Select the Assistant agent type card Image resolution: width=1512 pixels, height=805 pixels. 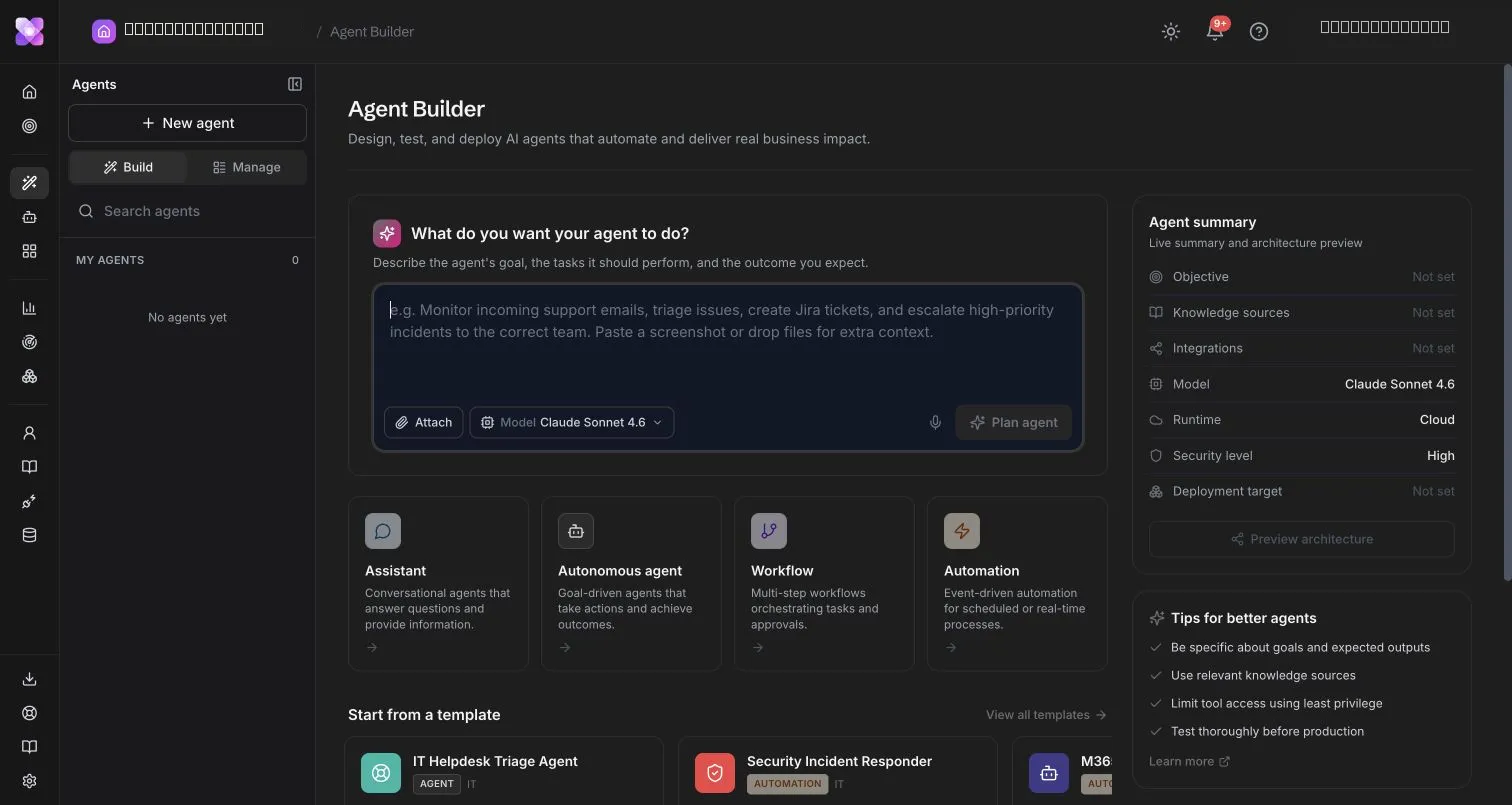tap(438, 583)
